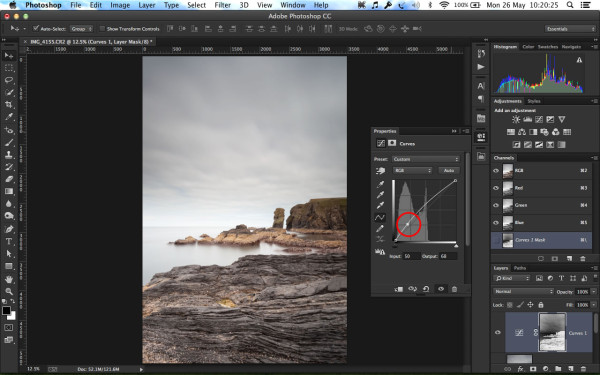The image size is (600, 375).
Task: Select the Rectangular Marquee tool
Action: tap(8, 68)
